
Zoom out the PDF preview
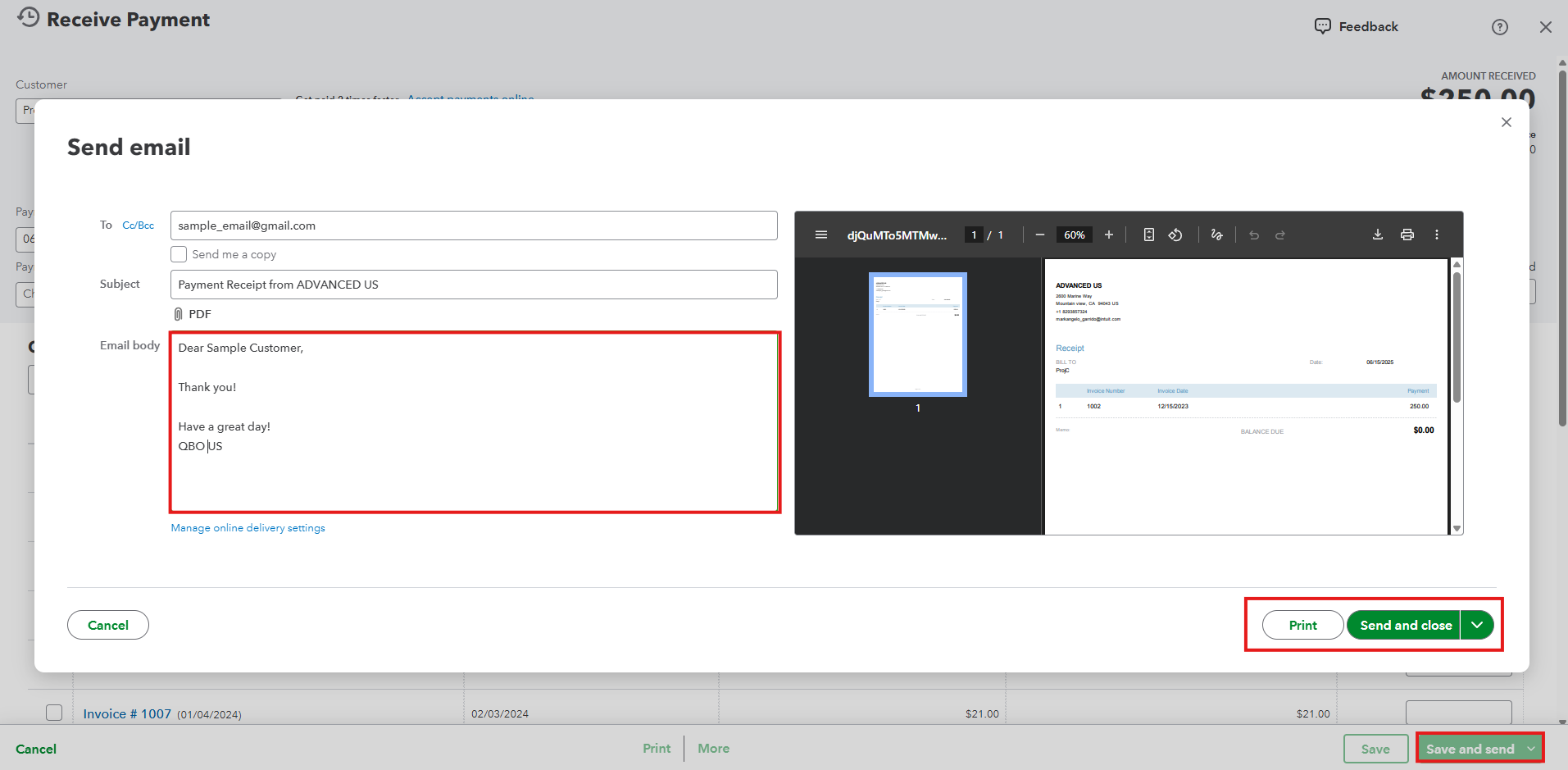click(1039, 235)
